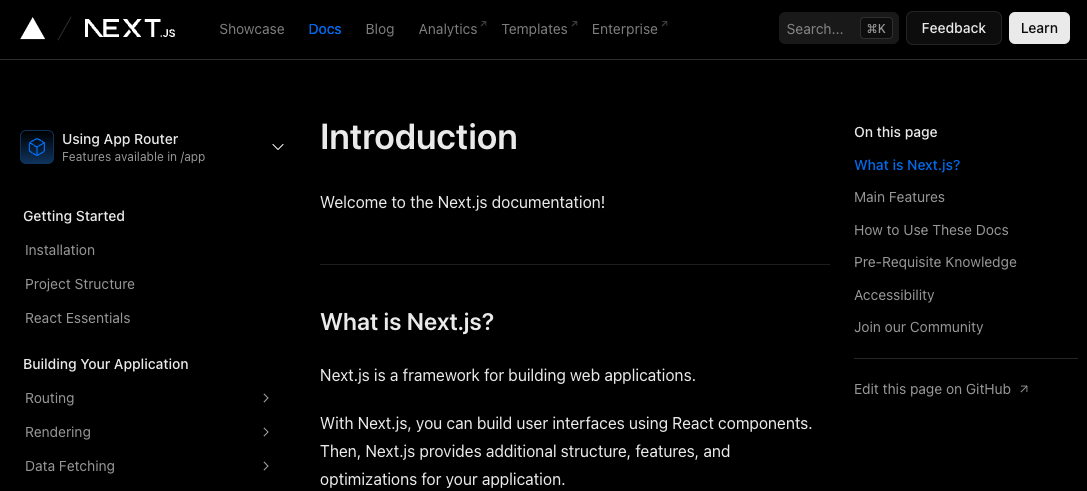Open React Essentials in sidebar

[x=78, y=318]
